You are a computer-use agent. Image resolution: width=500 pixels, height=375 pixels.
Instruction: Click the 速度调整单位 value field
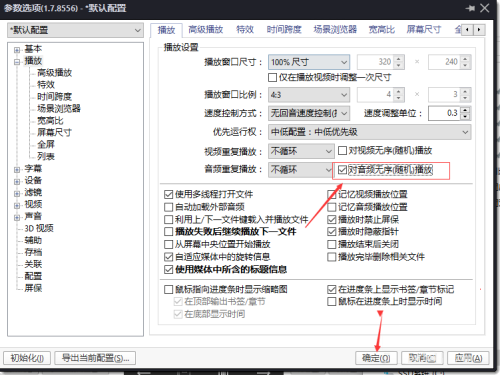444,113
